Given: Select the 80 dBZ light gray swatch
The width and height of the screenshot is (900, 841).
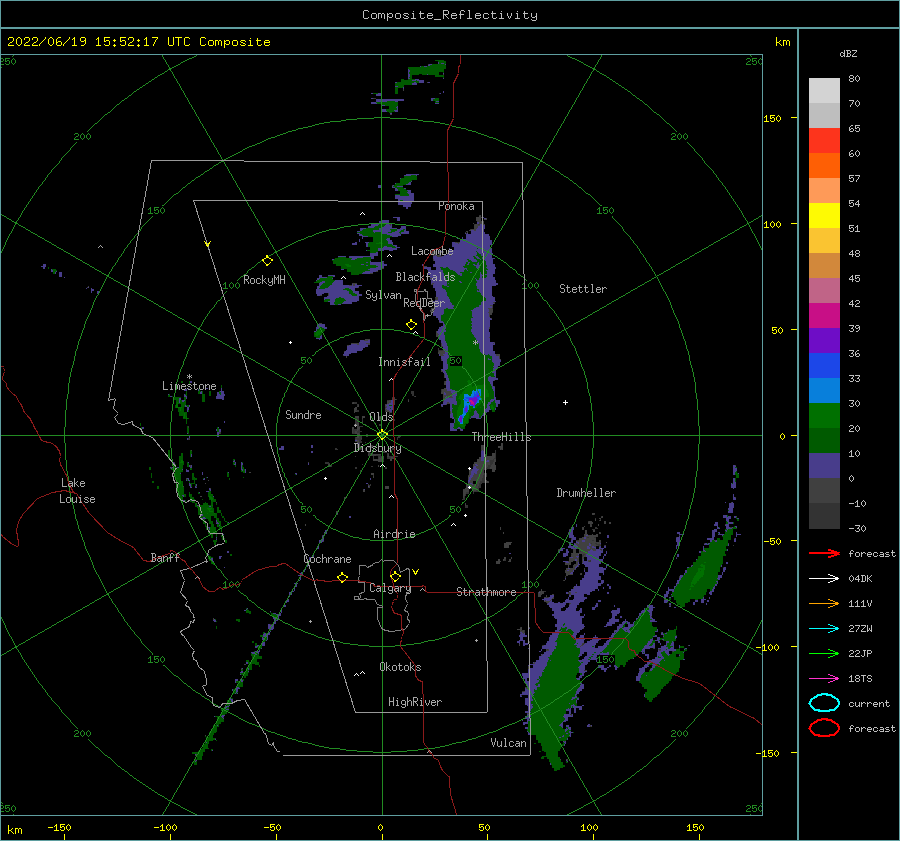Looking at the screenshot, I should (824, 90).
